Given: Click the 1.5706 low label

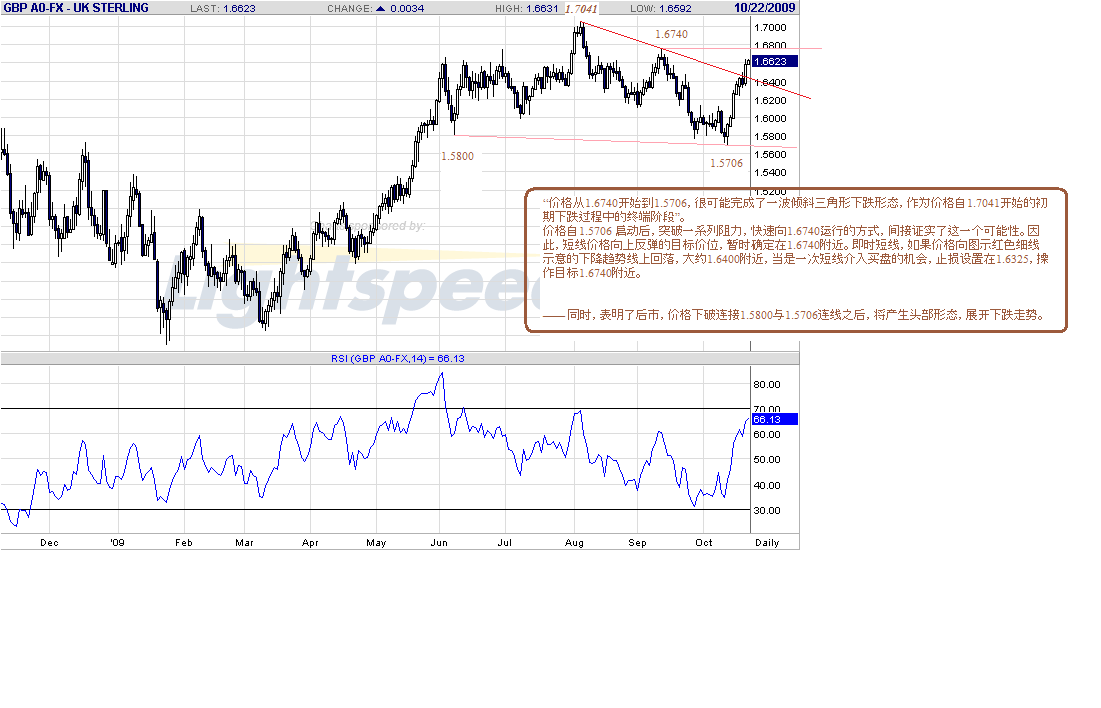Looking at the screenshot, I should [x=726, y=163].
